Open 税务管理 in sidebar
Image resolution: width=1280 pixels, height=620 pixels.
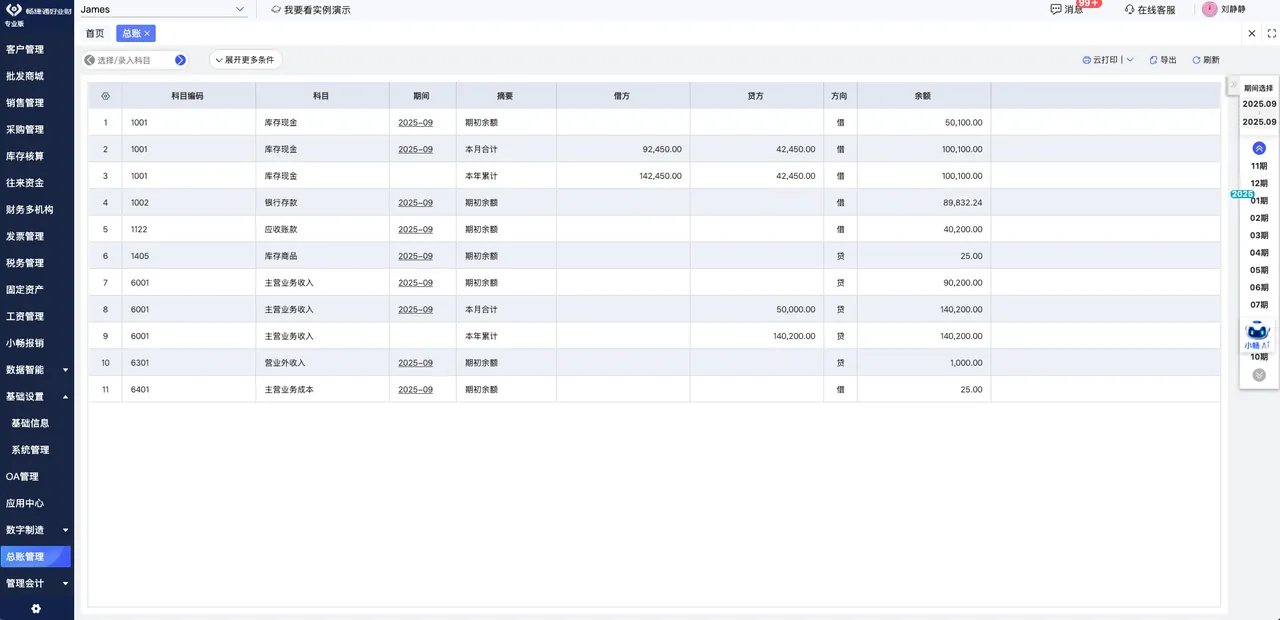pos(25,263)
